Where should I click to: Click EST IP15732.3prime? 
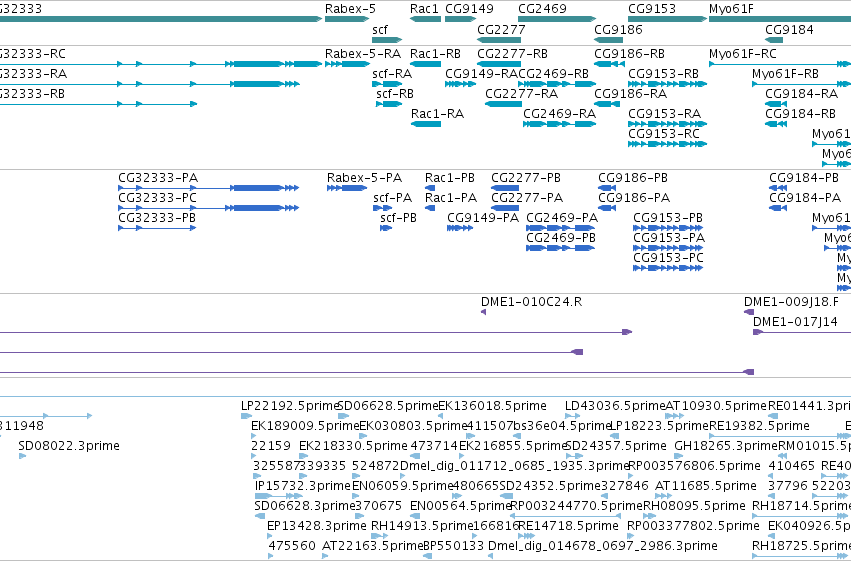pyautogui.click(x=279, y=496)
